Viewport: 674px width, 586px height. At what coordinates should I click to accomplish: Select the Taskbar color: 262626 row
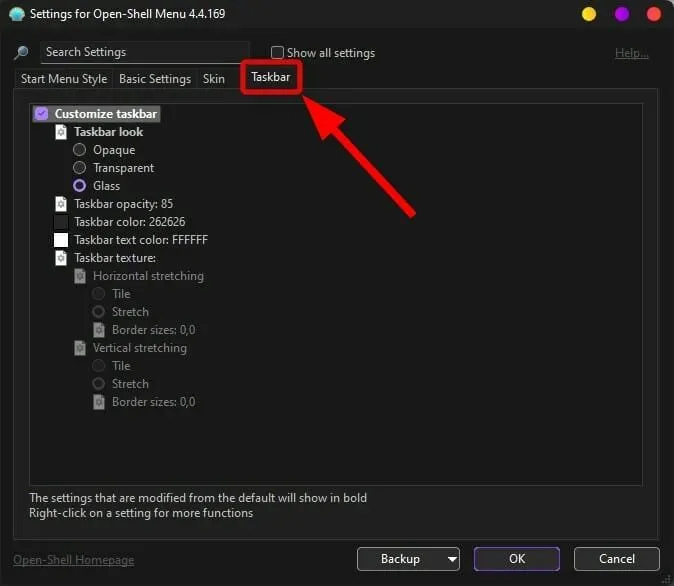pyautogui.click(x=129, y=222)
